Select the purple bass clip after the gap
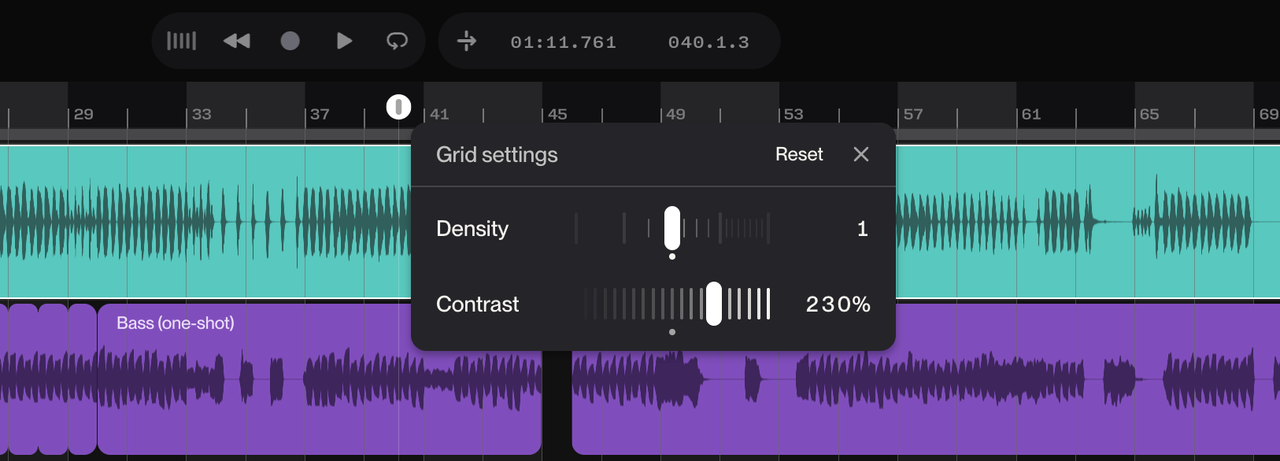Viewport: 1280px width, 461px height. point(926,378)
